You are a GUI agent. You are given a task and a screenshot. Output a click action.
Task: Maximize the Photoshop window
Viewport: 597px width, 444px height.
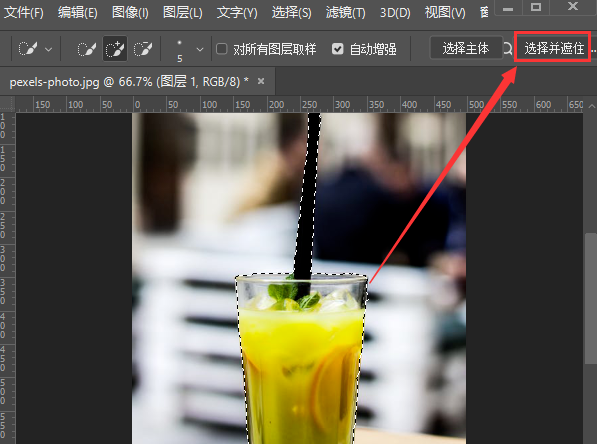coord(536,7)
